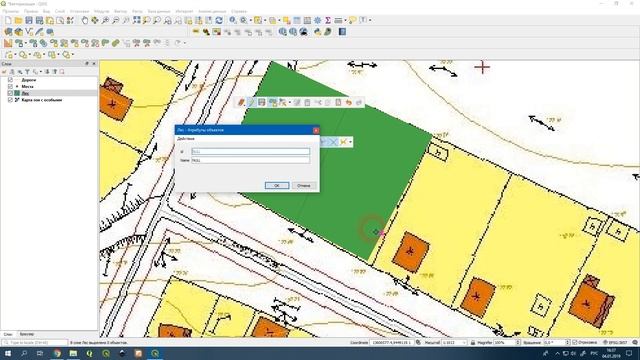
Task: Open the snapping toolbar dropdown arrow
Action: [x=350, y=142]
